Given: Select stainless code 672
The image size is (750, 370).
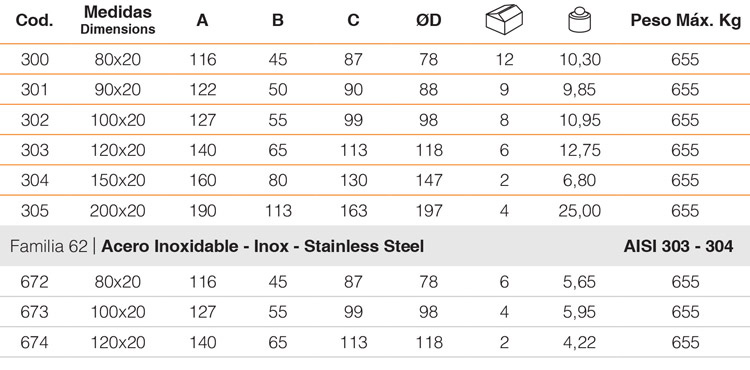Looking at the screenshot, I should tap(35, 282).
